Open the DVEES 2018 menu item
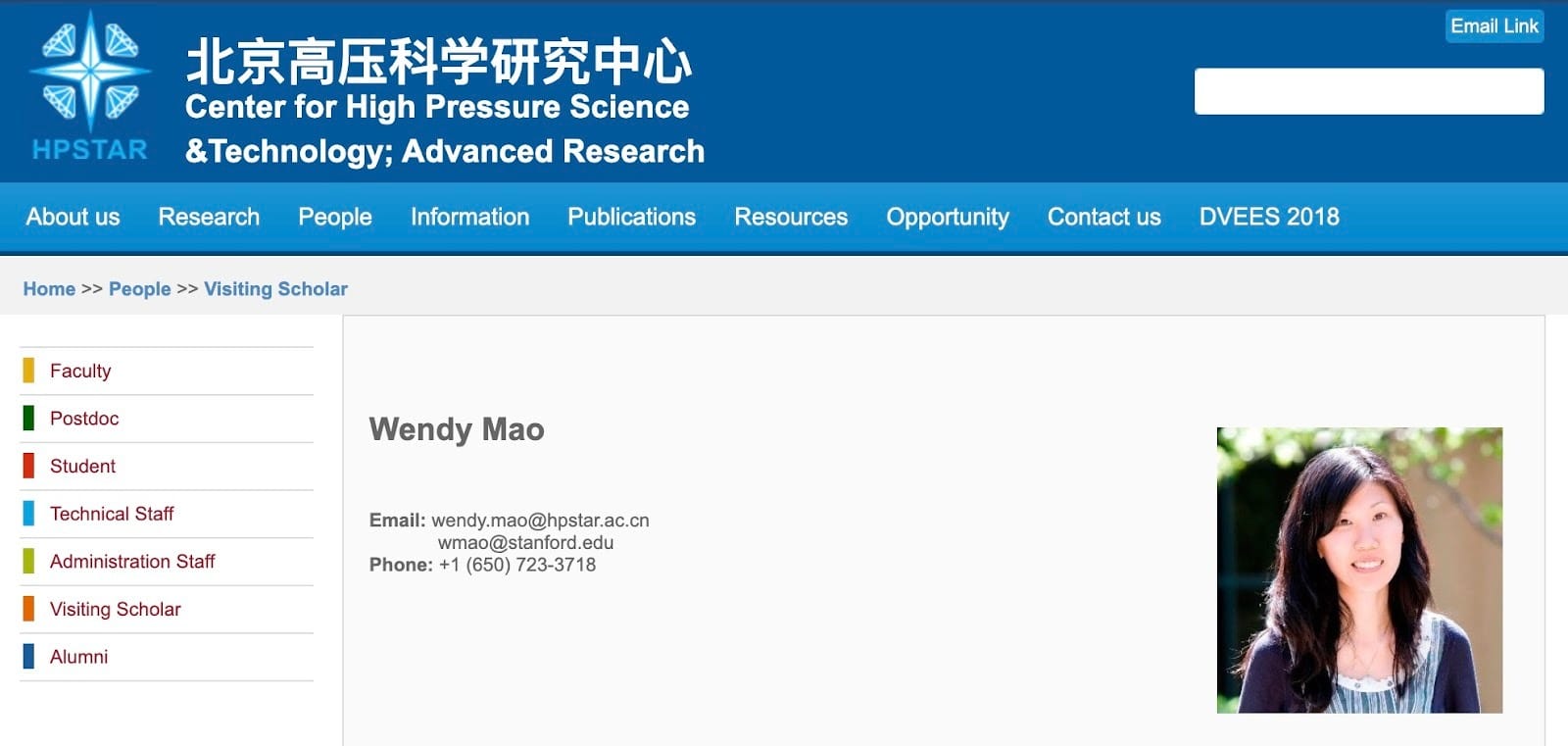The height and width of the screenshot is (746, 1568). [x=1269, y=217]
